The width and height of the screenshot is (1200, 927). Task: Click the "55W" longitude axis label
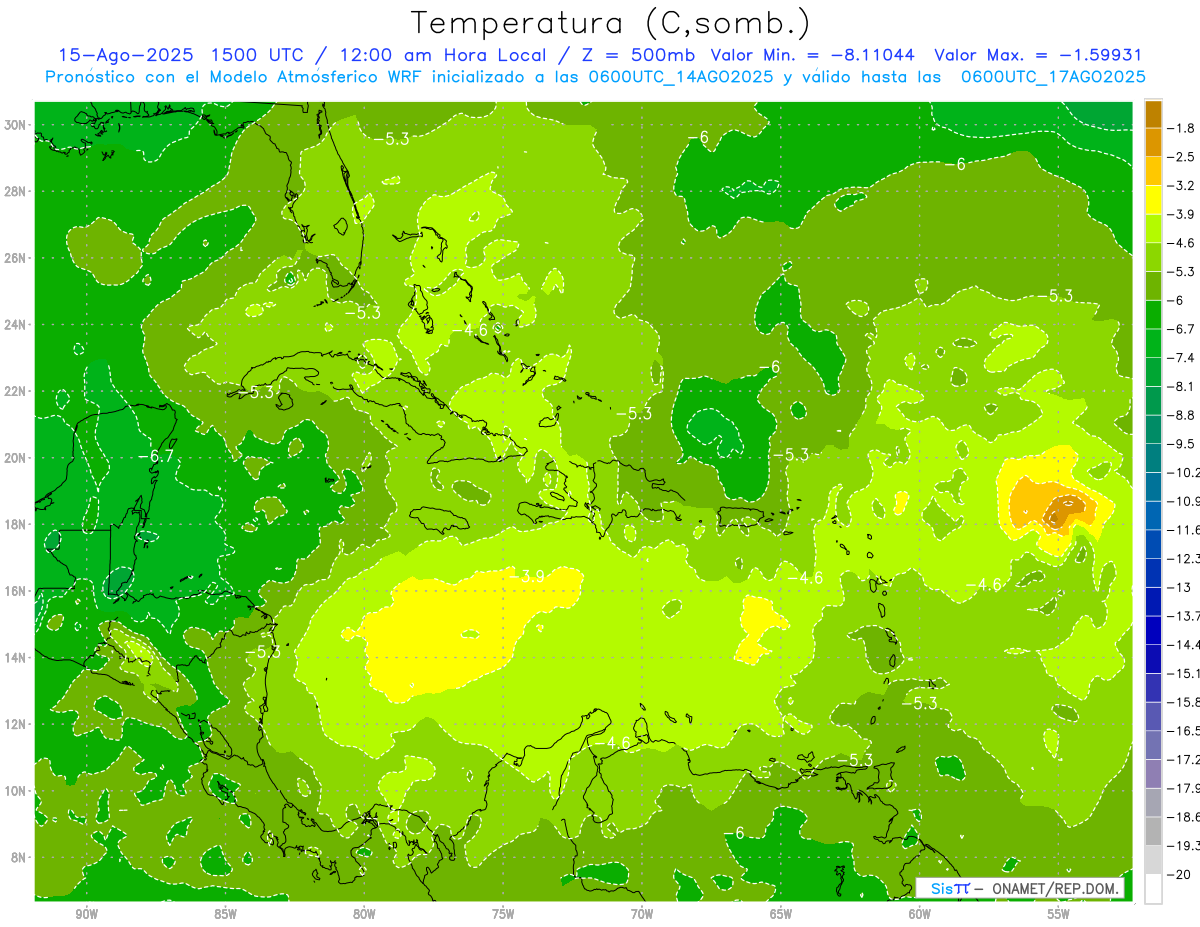click(x=1059, y=914)
